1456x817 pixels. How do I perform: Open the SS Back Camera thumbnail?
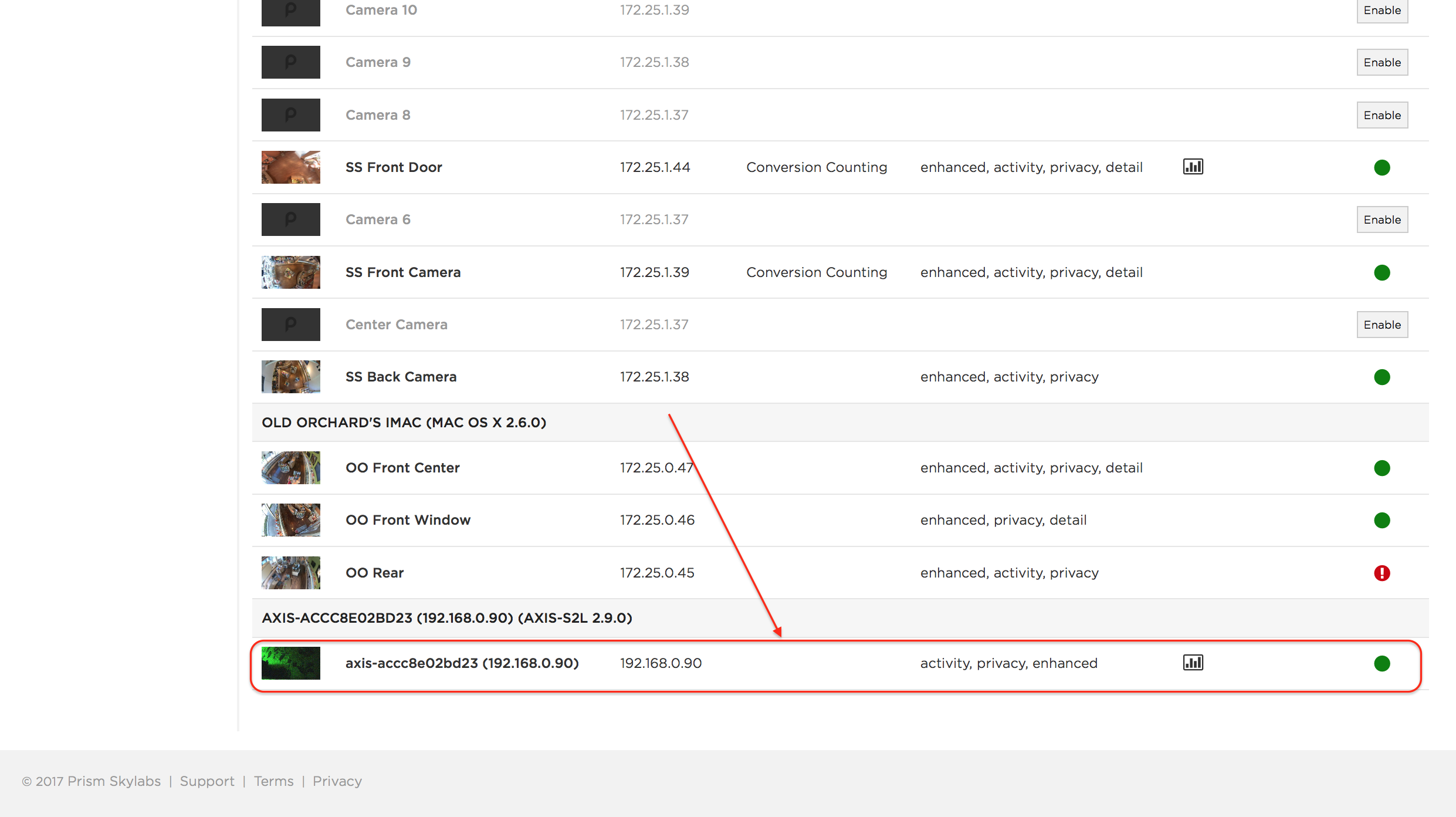291,377
